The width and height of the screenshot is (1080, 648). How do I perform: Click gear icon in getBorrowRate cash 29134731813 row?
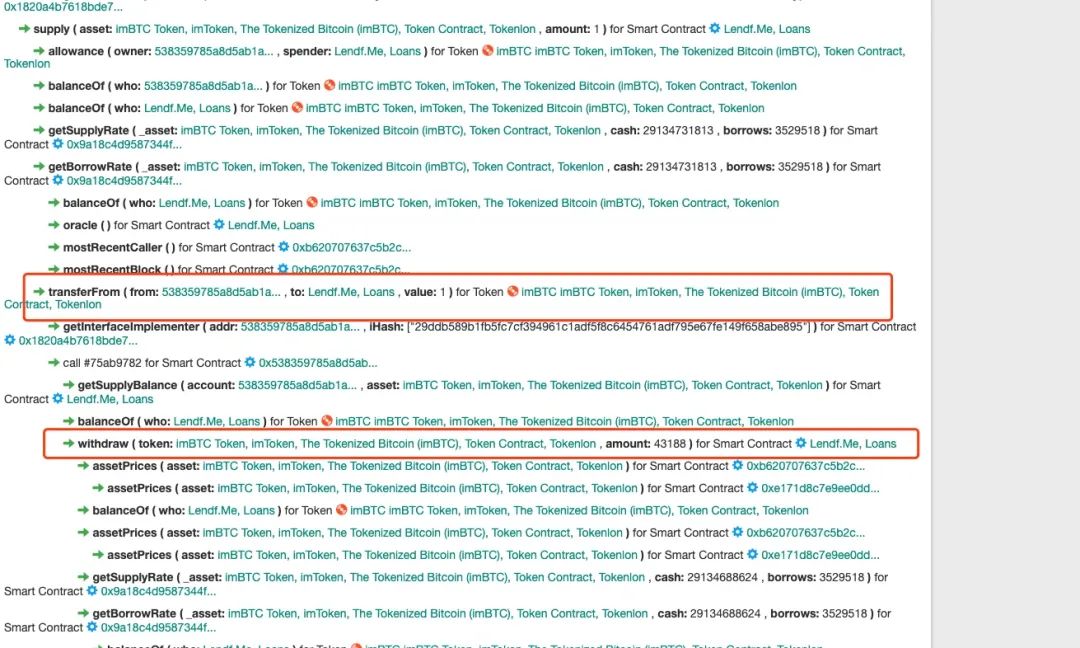point(58,180)
